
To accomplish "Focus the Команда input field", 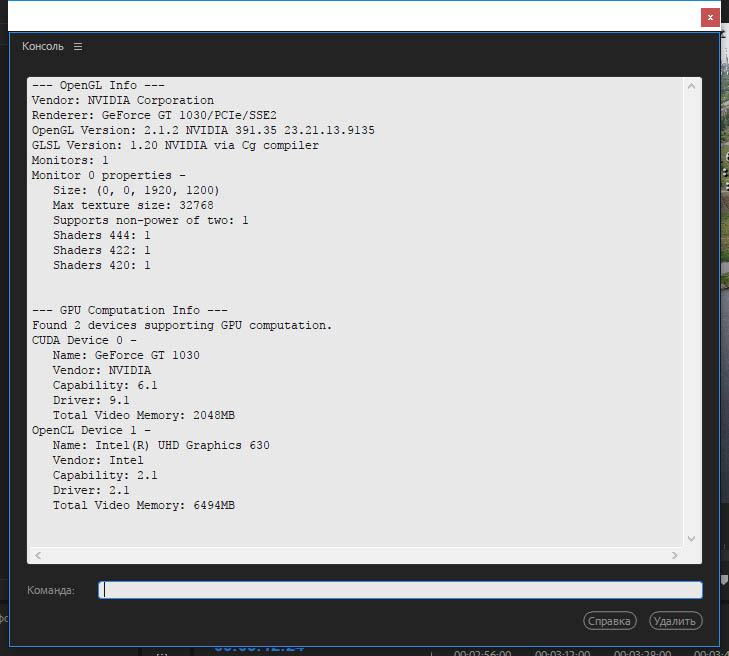I will coord(400,590).
